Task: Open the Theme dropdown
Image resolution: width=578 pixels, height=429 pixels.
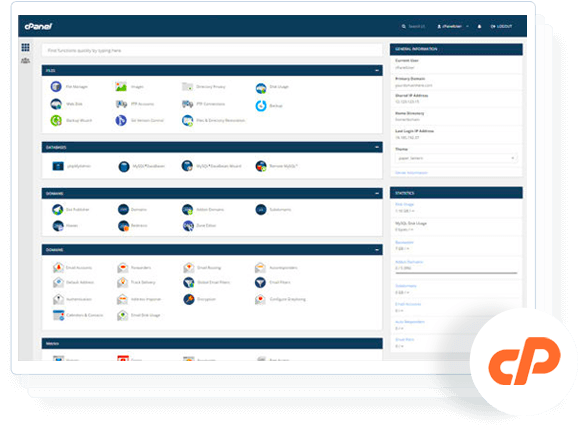Action: click(456, 158)
